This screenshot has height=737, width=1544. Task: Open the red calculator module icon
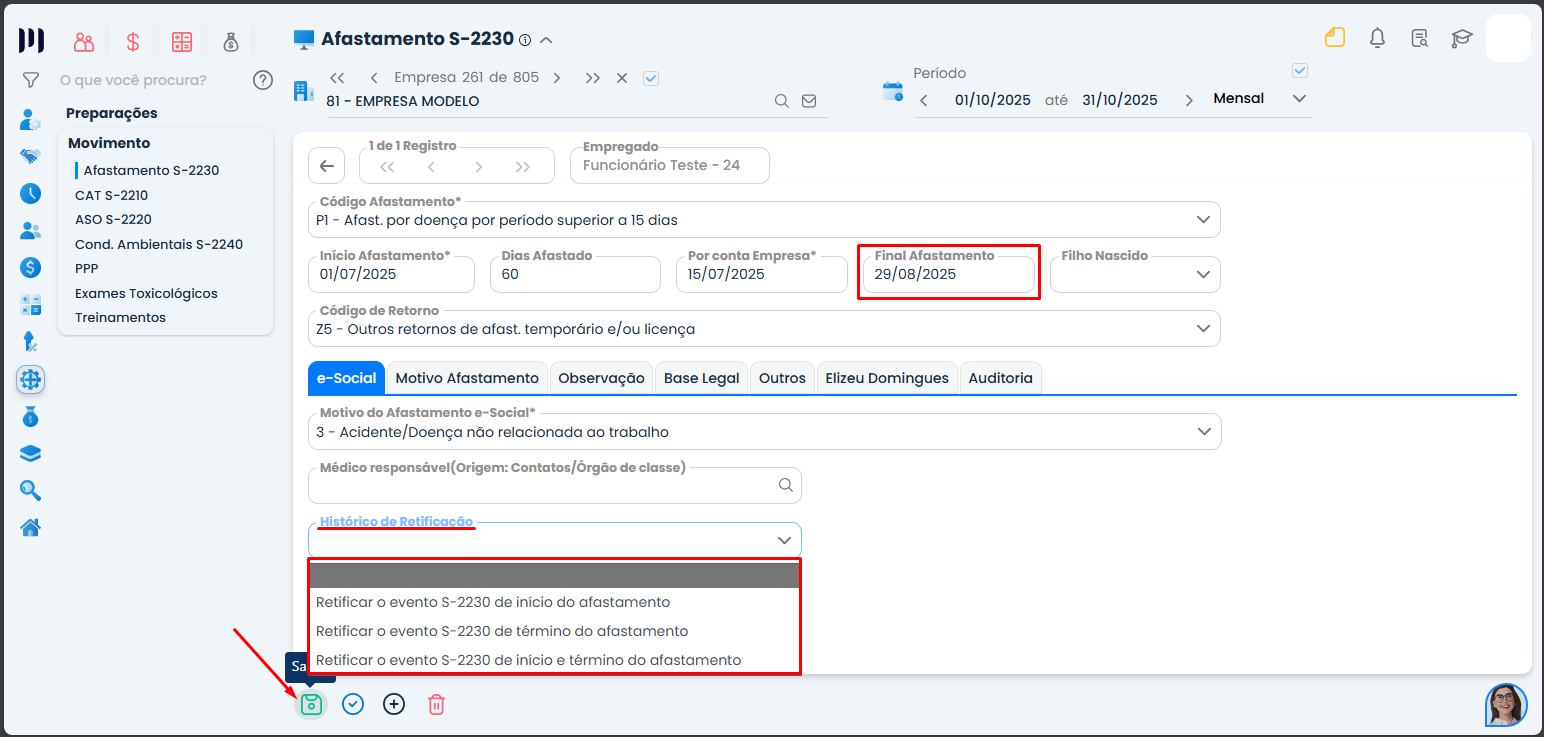point(181,41)
